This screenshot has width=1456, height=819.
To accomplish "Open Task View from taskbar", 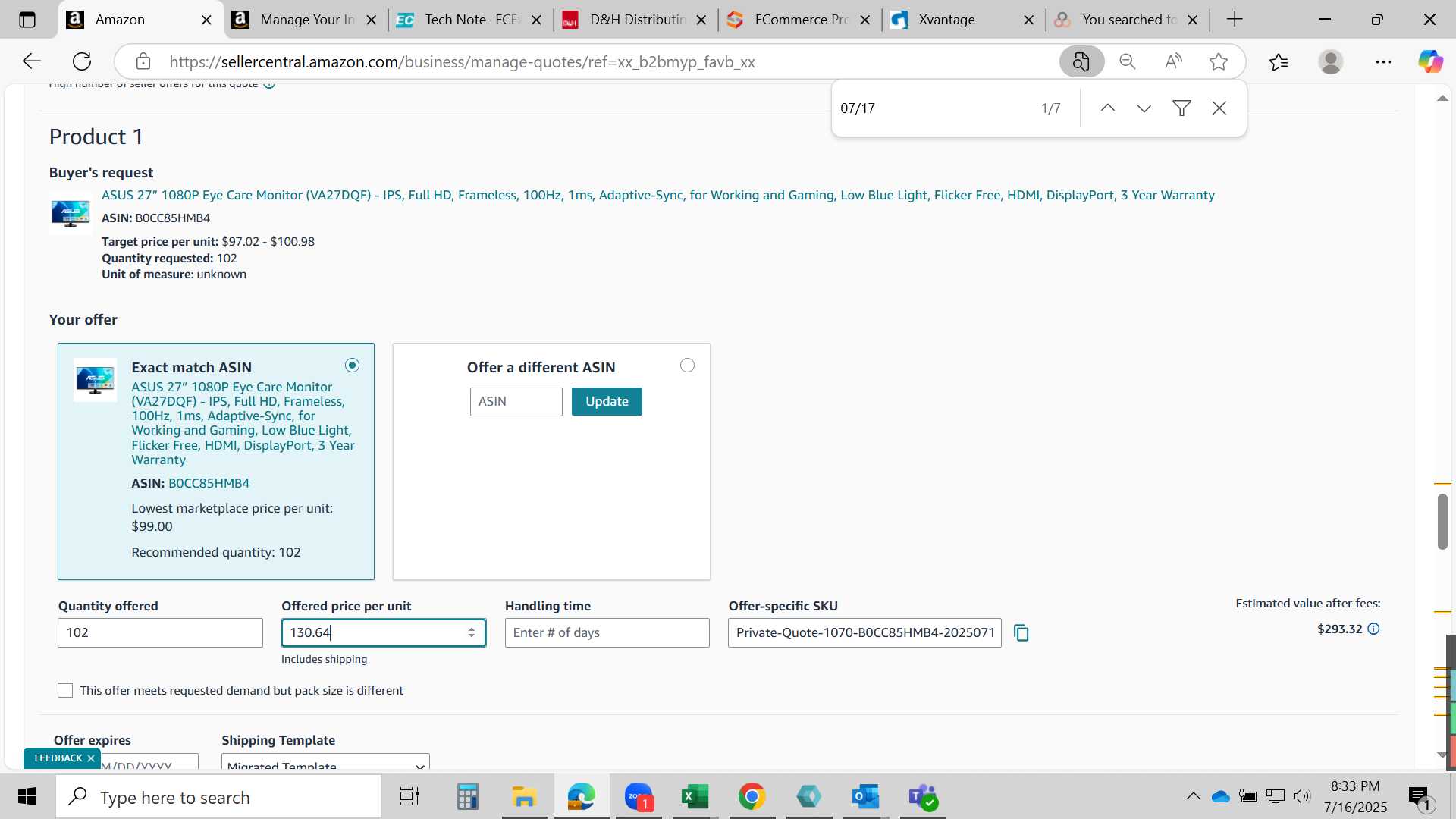I will coord(409,796).
